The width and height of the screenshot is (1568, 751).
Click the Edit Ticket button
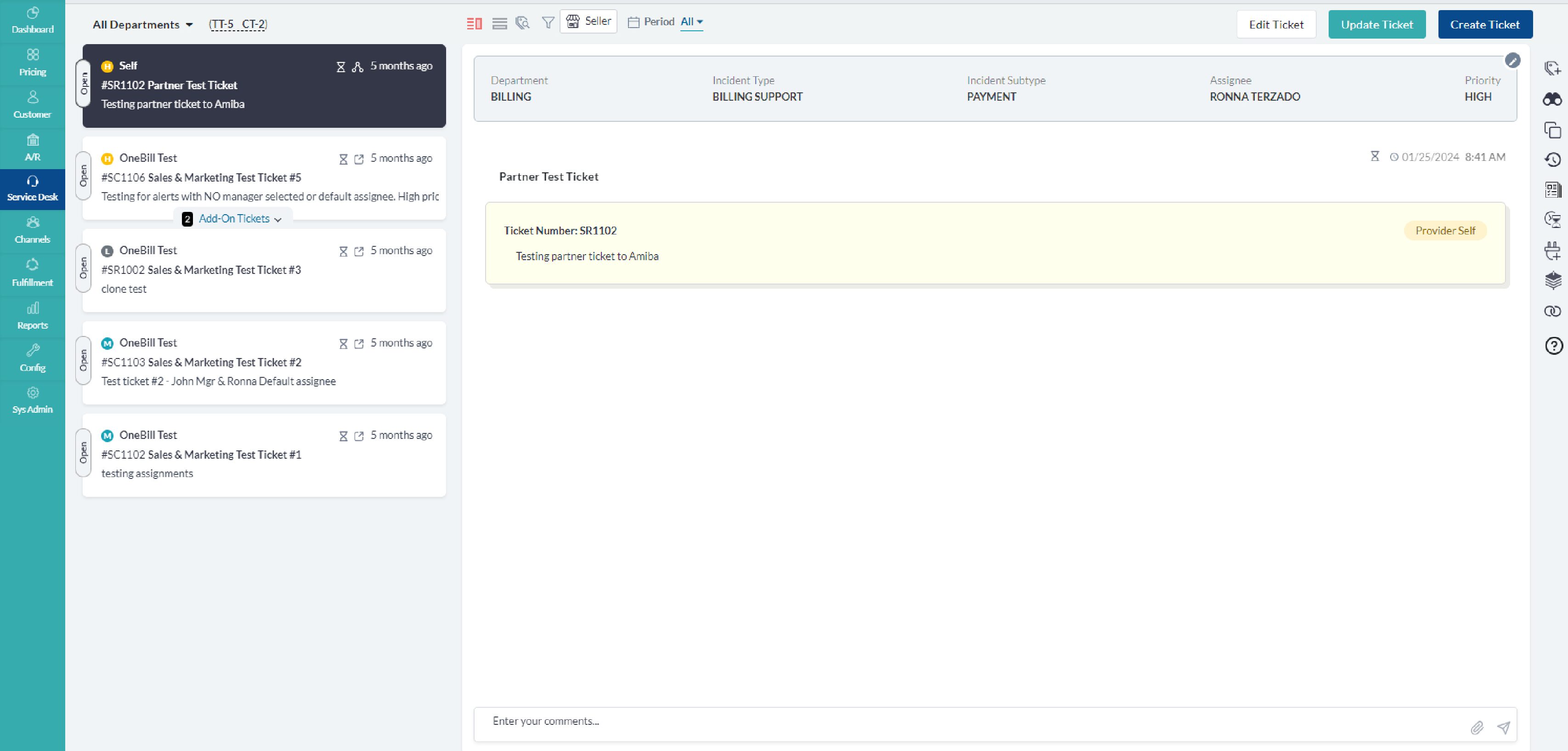tap(1276, 24)
